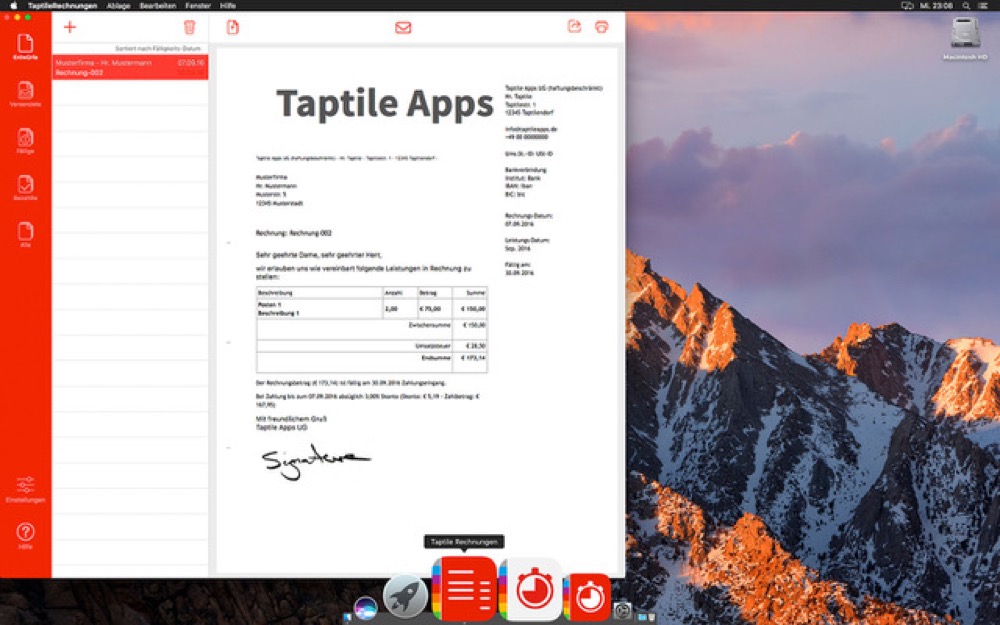Screen dimensions: 1000x625
Task: Select the Rechnung-002 Musterfirma list entry
Action: click(x=130, y=67)
